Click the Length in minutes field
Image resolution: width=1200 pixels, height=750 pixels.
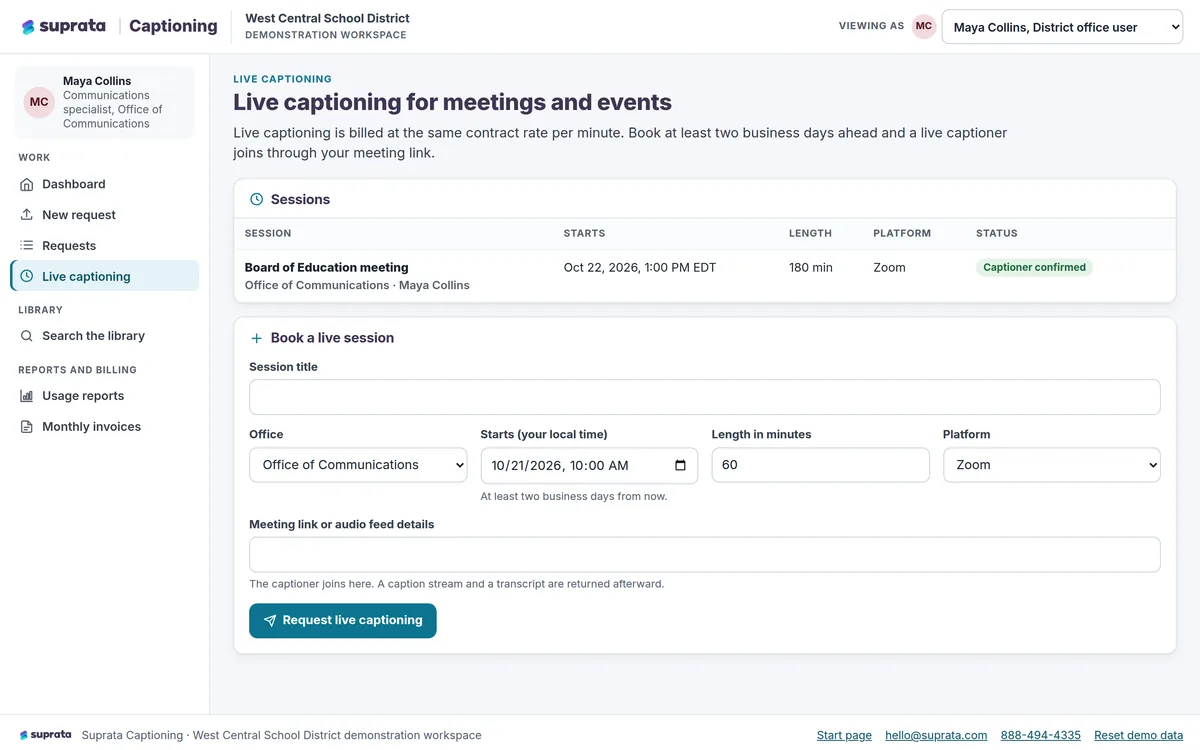[821, 465]
